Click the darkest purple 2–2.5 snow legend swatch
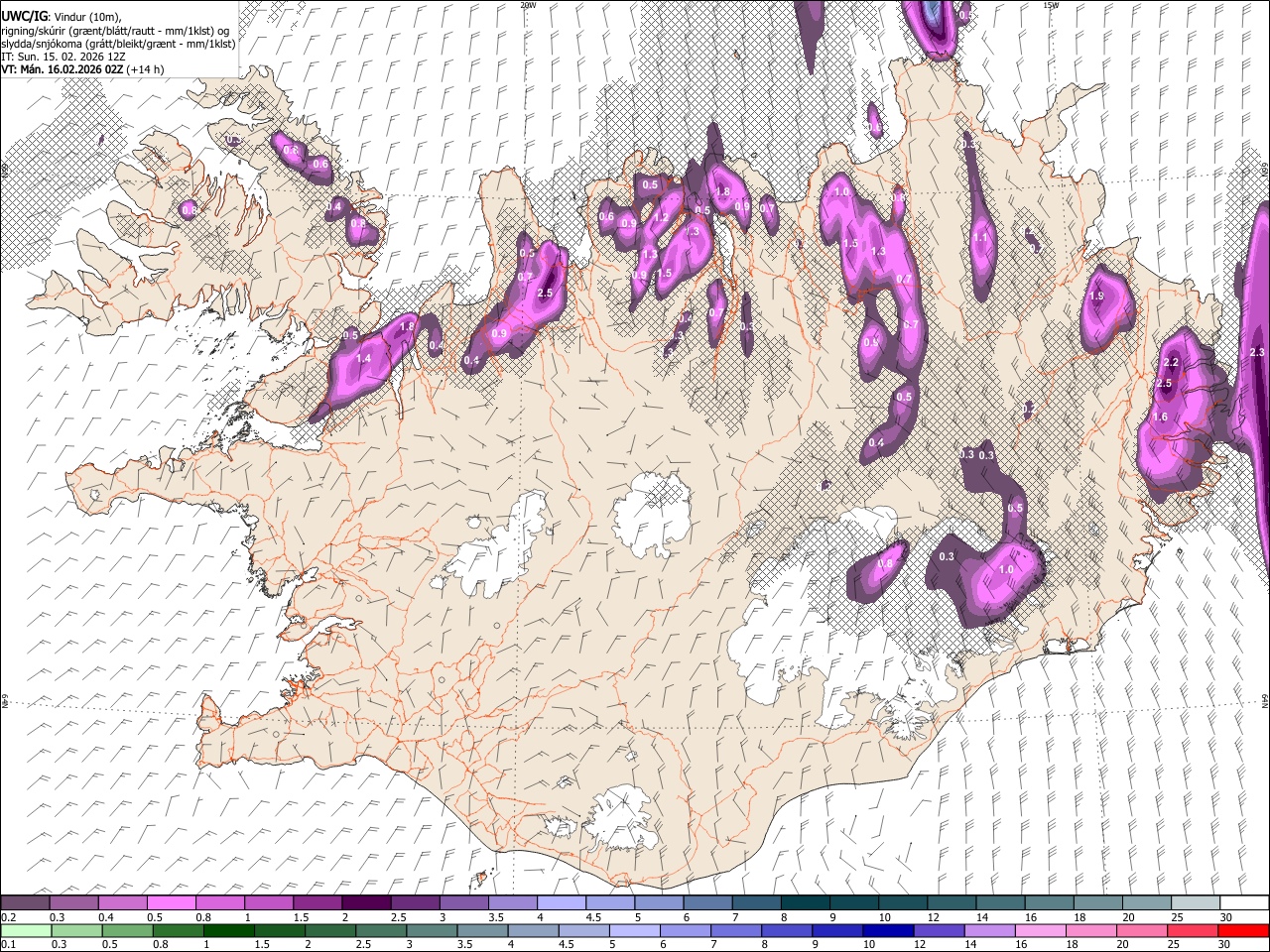 [x=367, y=902]
